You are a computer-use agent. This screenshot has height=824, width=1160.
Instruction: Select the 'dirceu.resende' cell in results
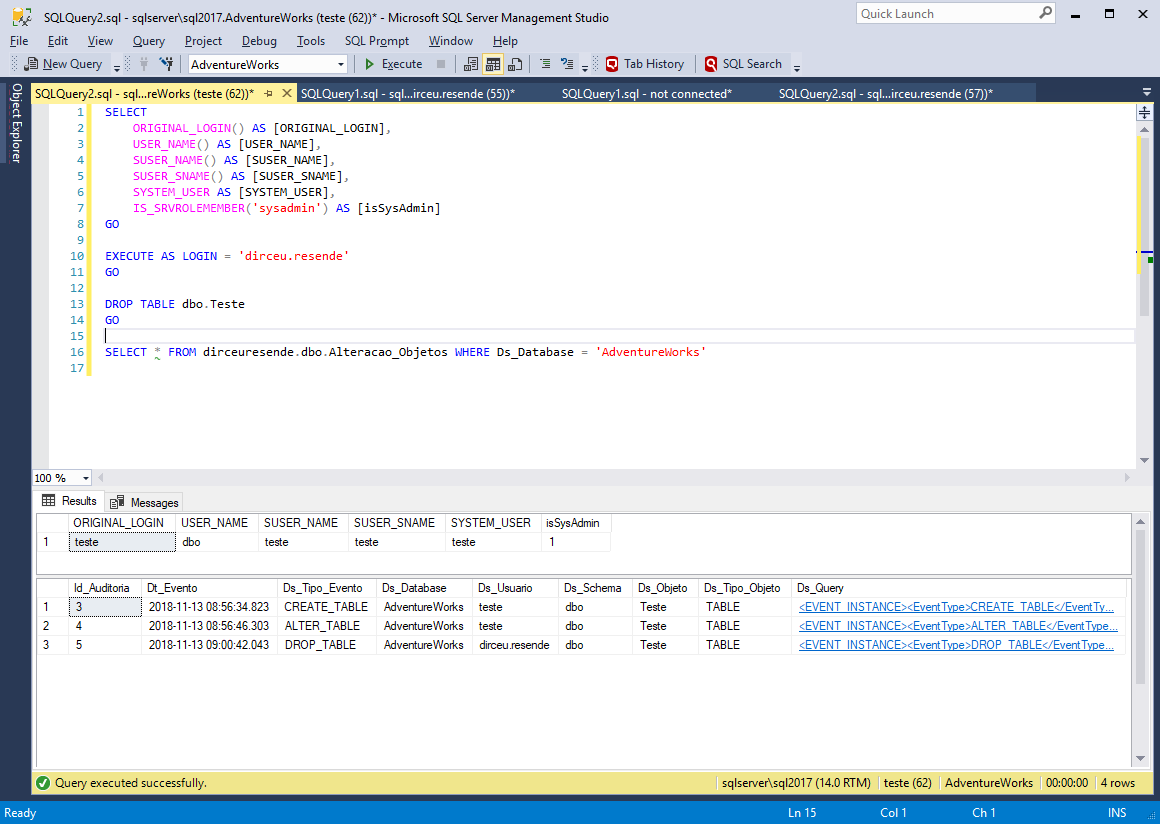click(x=515, y=645)
